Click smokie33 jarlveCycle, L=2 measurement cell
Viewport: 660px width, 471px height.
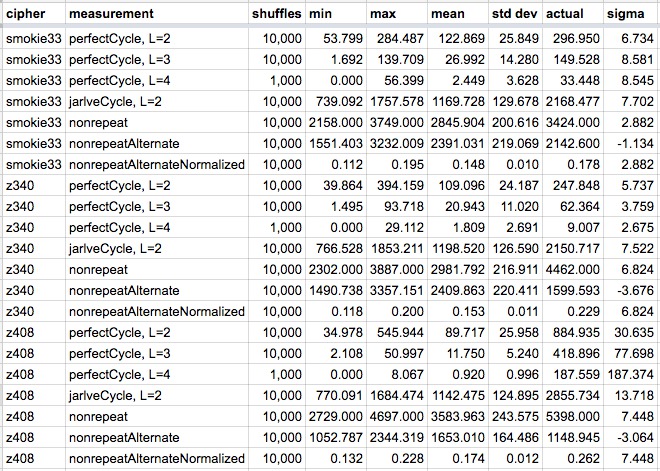pyautogui.click(x=157, y=101)
